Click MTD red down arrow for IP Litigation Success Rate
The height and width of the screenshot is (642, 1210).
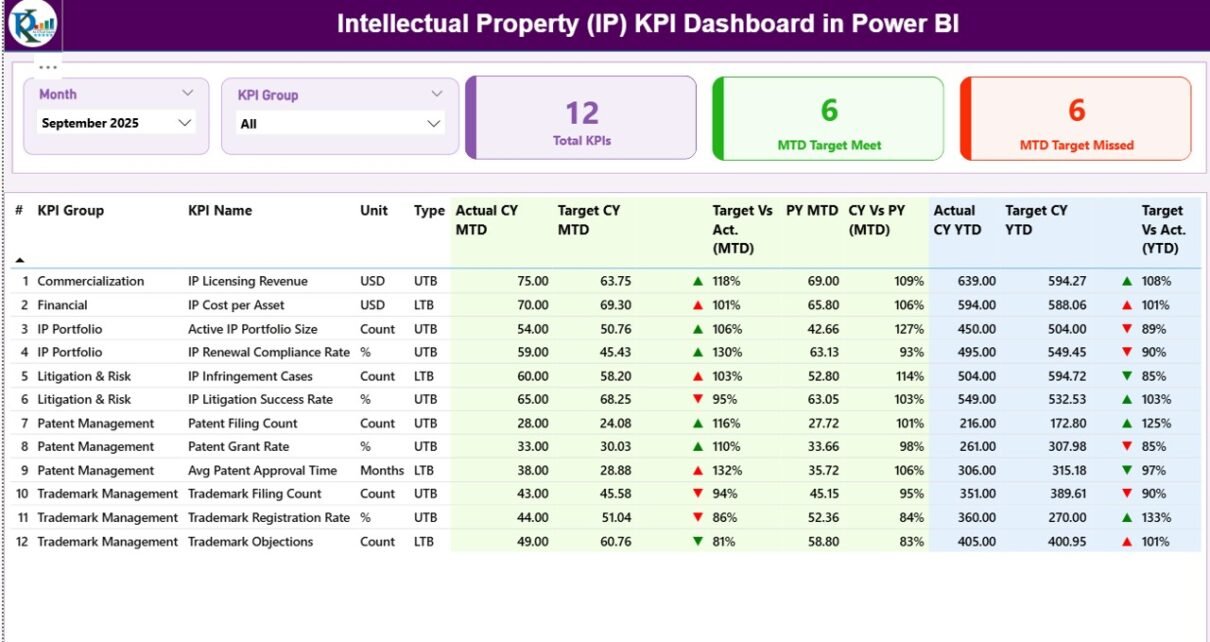coord(698,400)
